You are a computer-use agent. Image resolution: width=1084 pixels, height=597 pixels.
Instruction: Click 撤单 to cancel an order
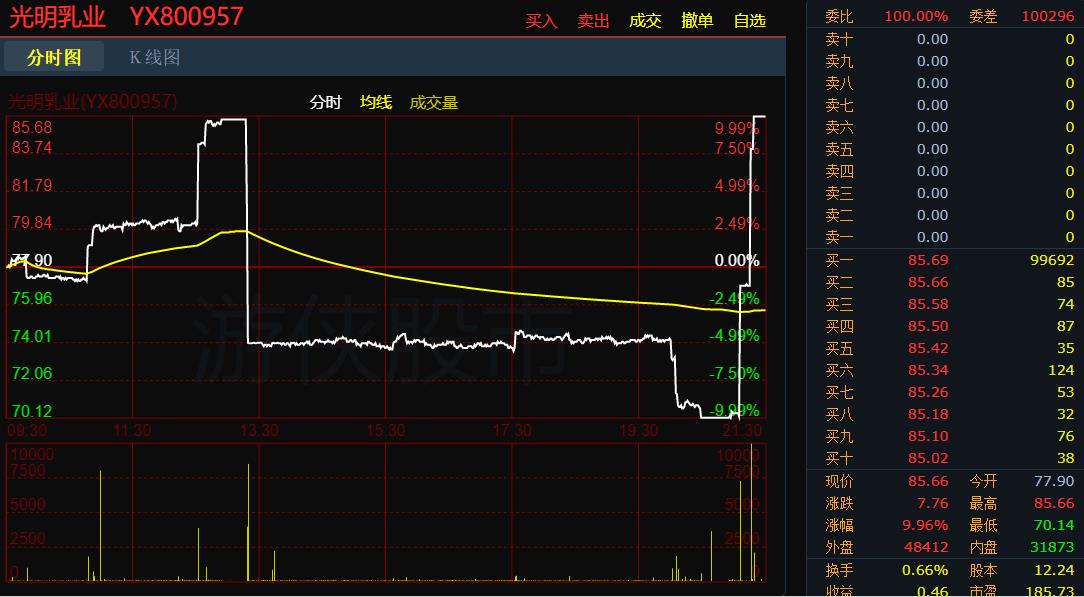[x=697, y=20]
